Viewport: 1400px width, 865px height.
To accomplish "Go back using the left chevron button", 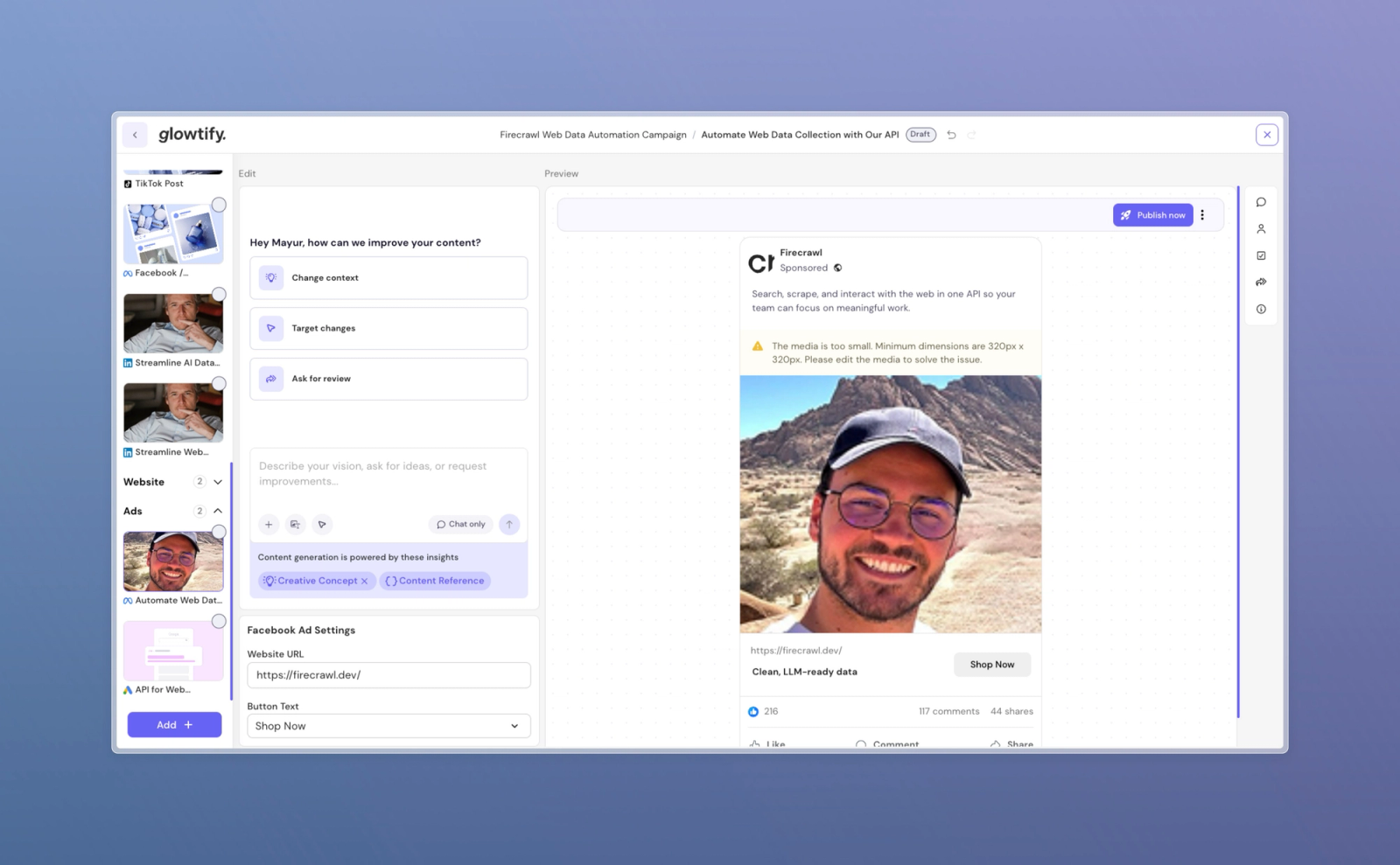I will [135, 135].
